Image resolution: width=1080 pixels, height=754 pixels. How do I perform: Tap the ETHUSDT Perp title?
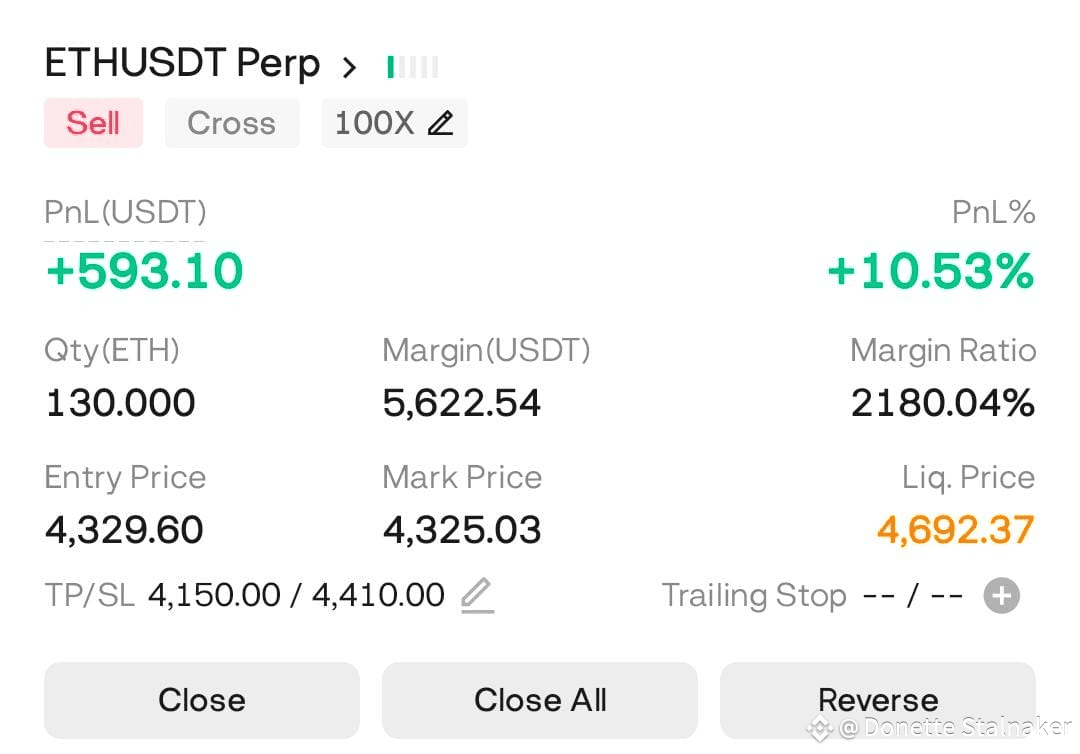tap(182, 64)
